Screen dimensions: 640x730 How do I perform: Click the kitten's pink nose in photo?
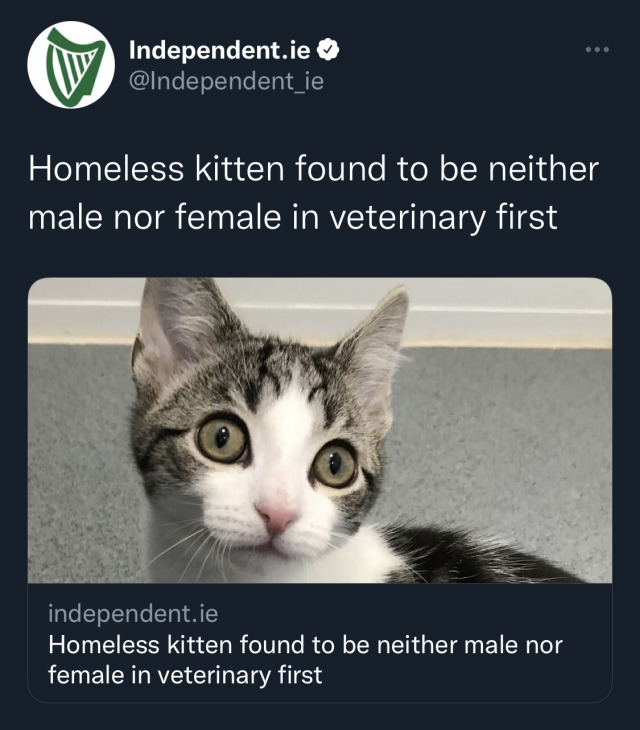pos(276,517)
